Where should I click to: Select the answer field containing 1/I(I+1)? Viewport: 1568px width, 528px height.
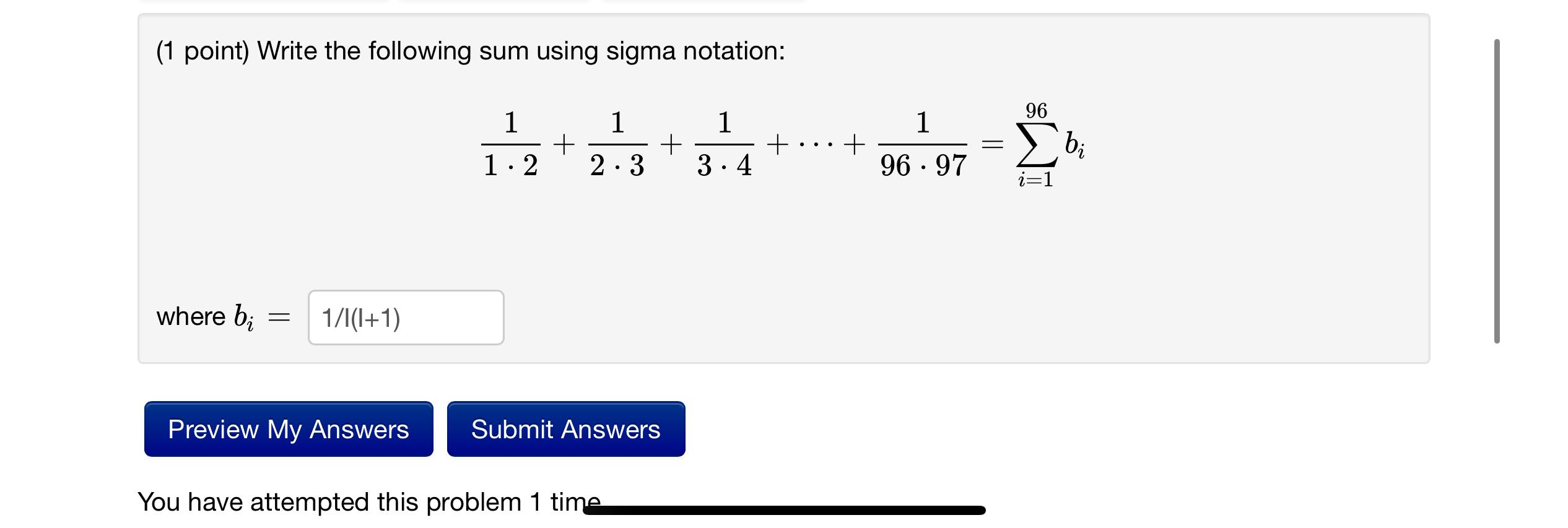406,317
